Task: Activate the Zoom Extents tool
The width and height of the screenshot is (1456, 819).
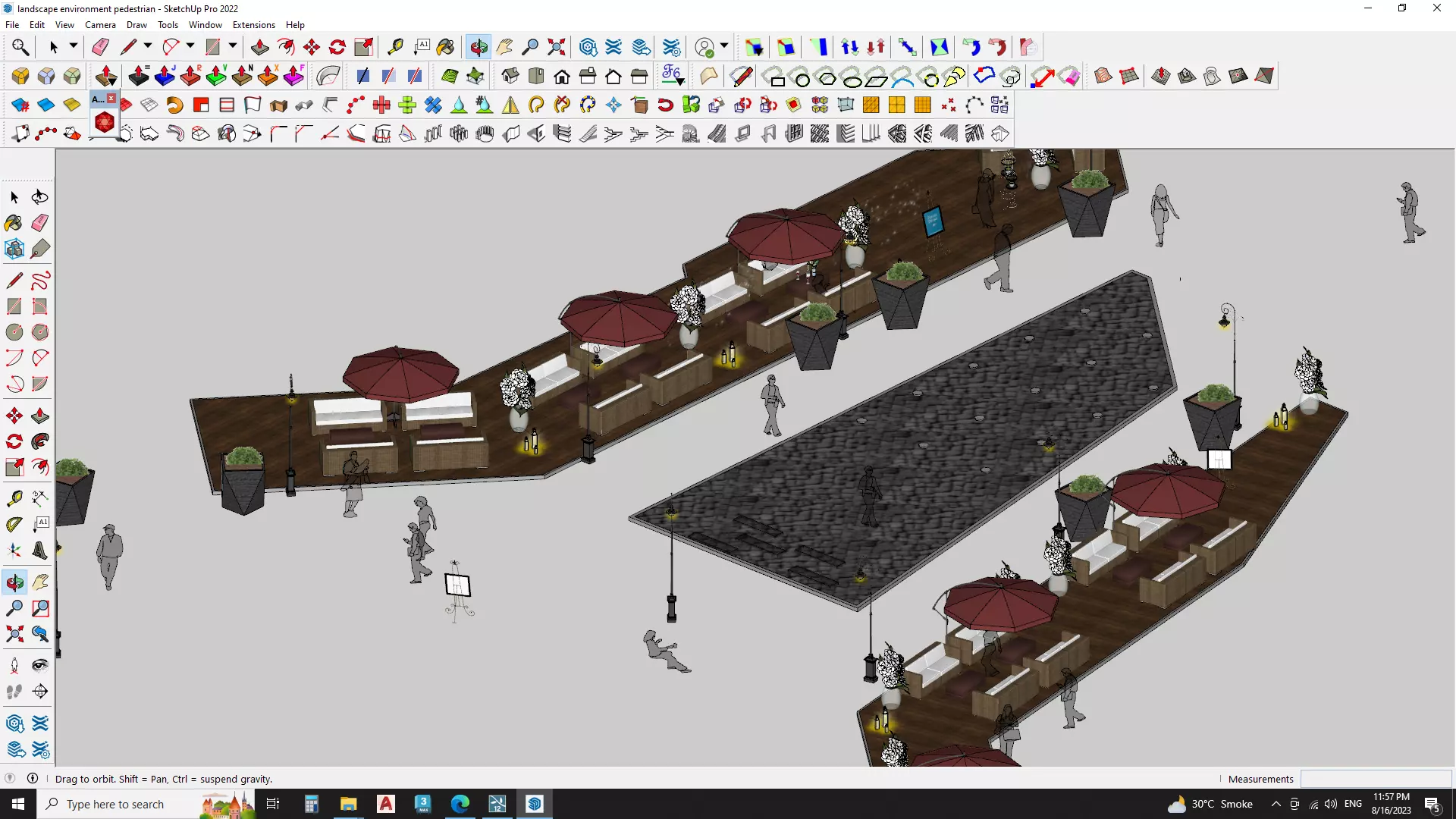Action: [557, 47]
